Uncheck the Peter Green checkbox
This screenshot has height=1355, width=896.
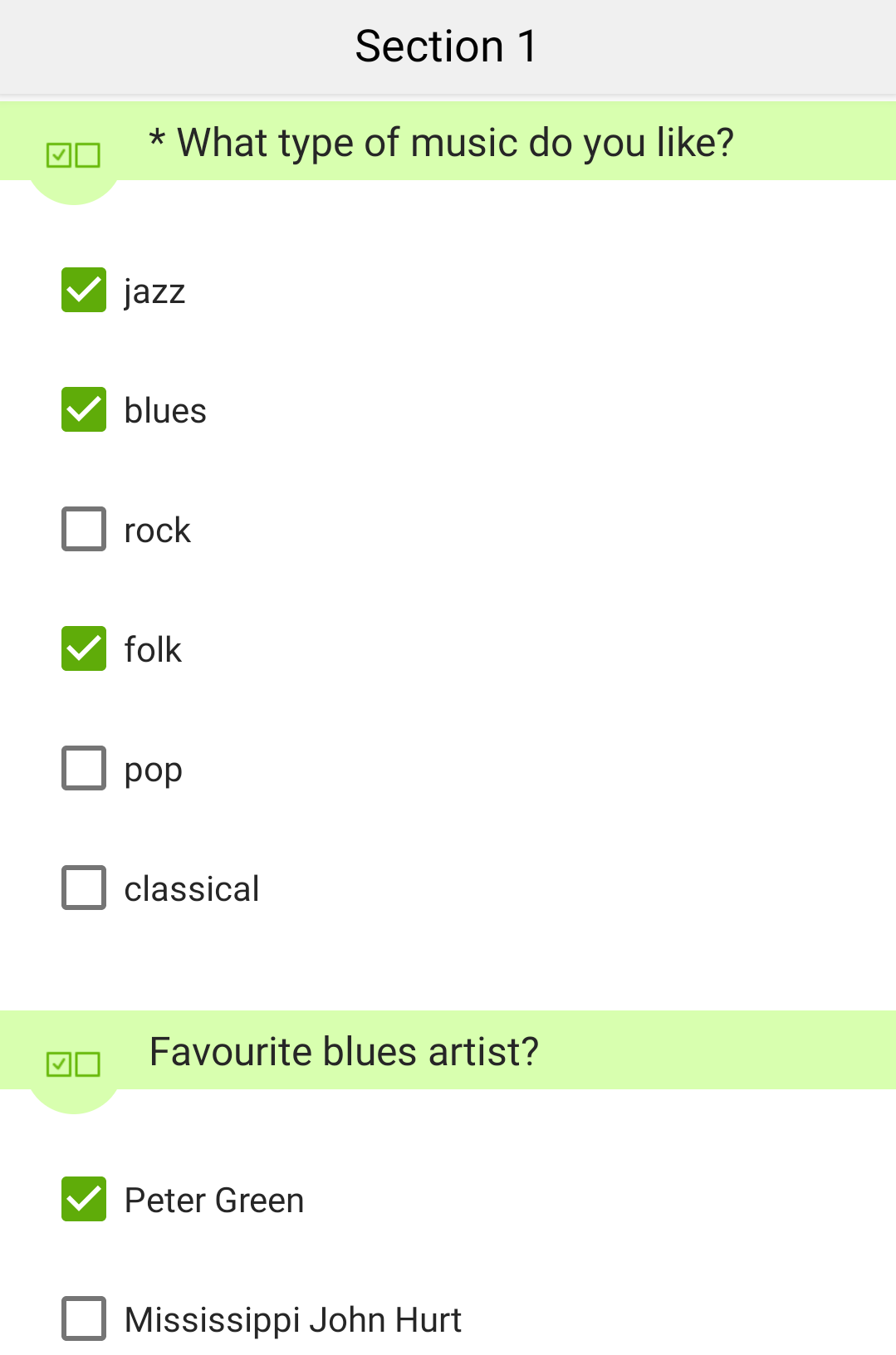(84, 1199)
